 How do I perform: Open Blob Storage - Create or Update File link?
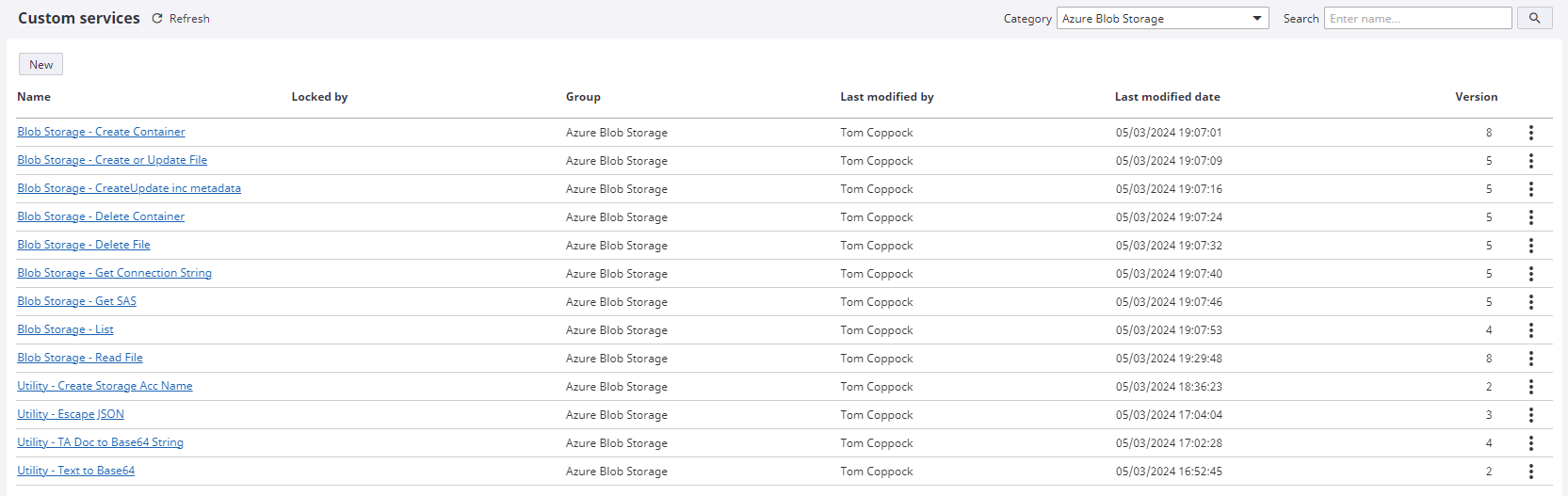tap(112, 160)
